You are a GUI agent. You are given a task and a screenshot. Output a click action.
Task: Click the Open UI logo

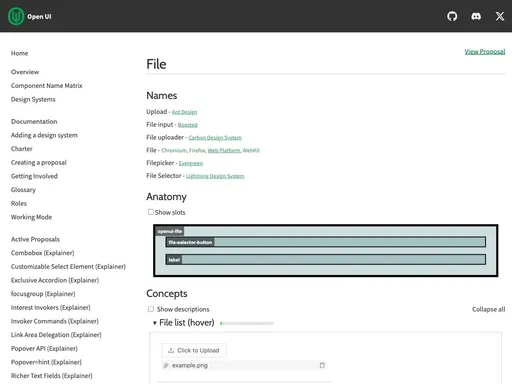click(16, 16)
